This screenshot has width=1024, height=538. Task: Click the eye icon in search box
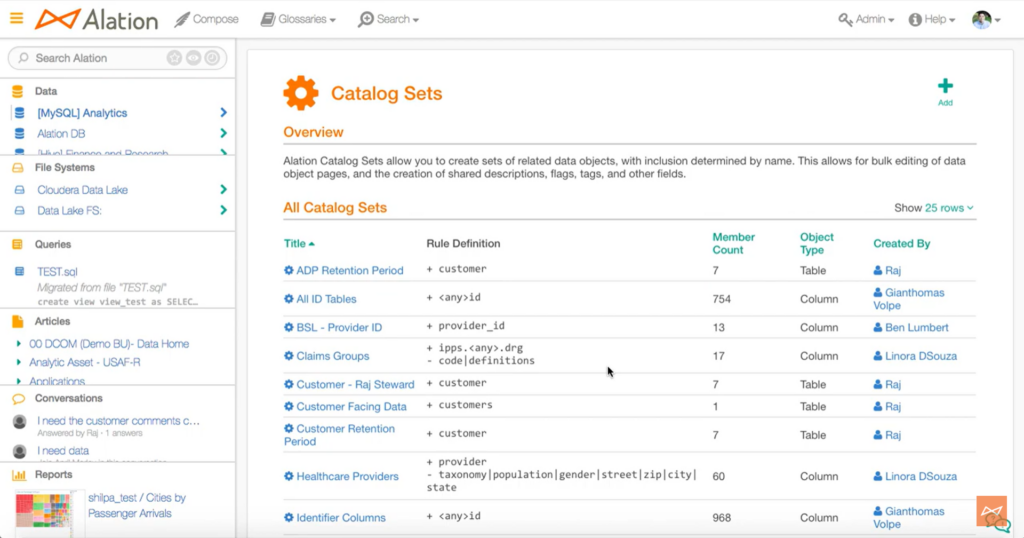click(193, 58)
